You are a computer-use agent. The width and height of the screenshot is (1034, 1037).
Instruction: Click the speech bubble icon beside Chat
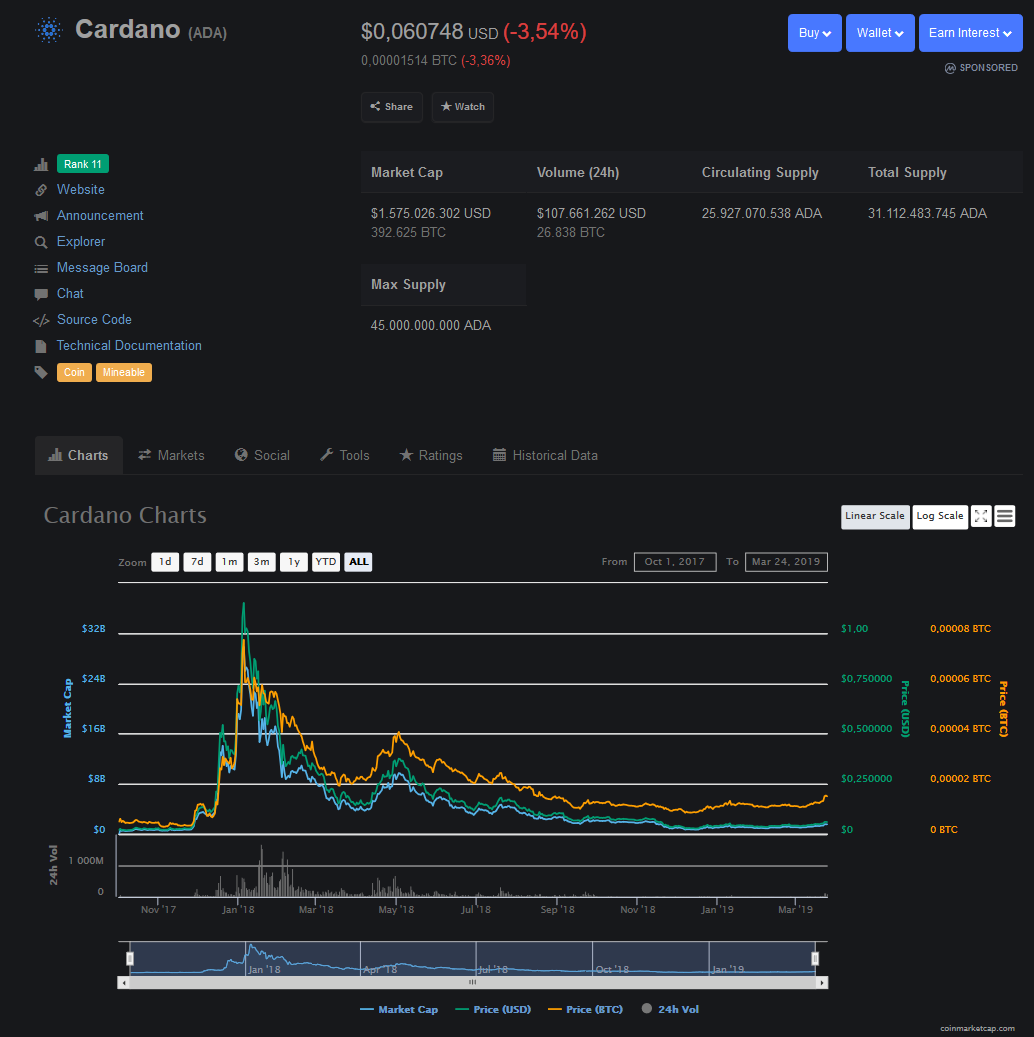click(x=41, y=294)
